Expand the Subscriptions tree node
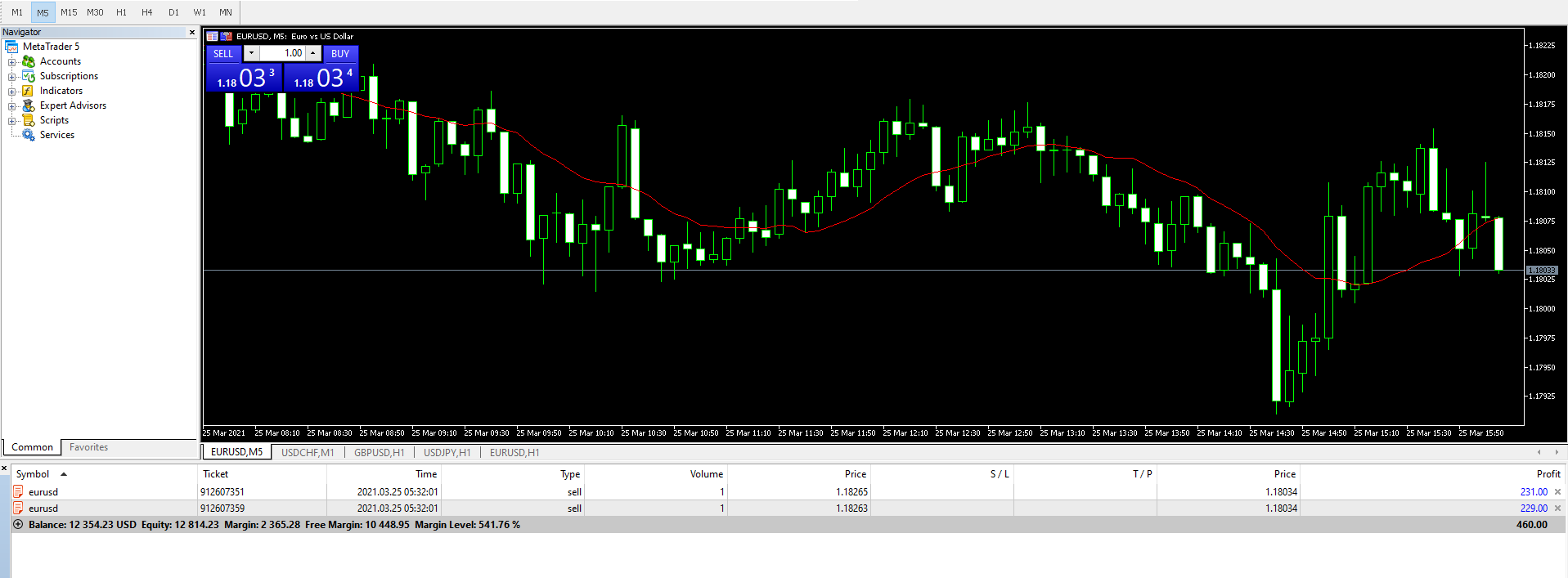Viewport: 1568px width, 578px height. (12, 77)
